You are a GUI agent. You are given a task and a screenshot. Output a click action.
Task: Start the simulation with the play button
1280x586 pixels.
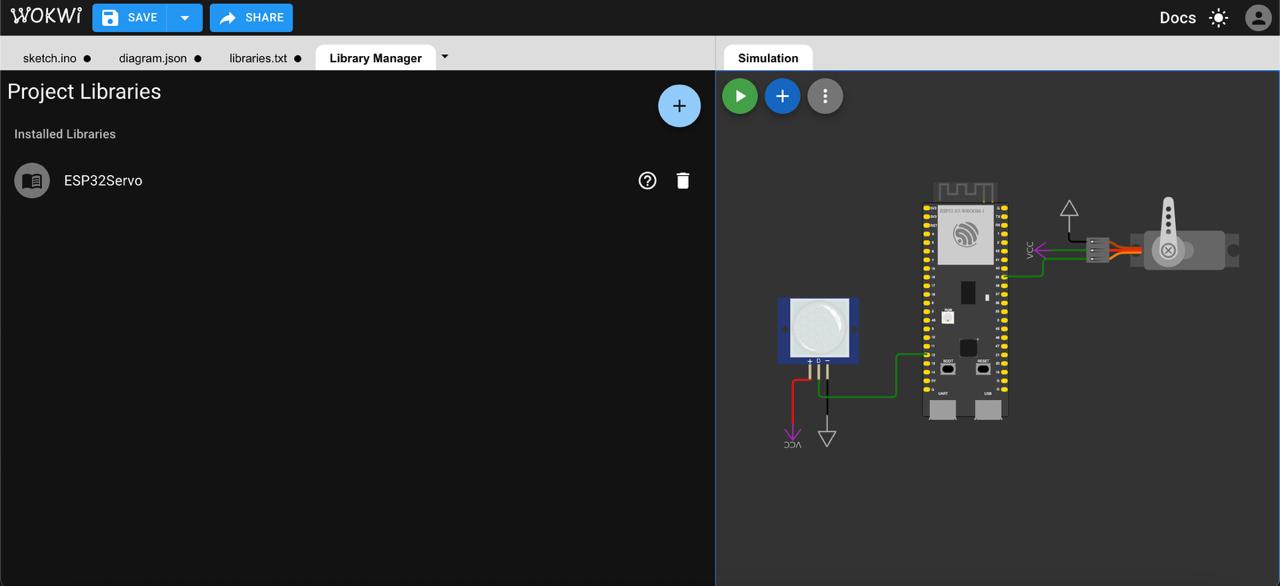(740, 96)
